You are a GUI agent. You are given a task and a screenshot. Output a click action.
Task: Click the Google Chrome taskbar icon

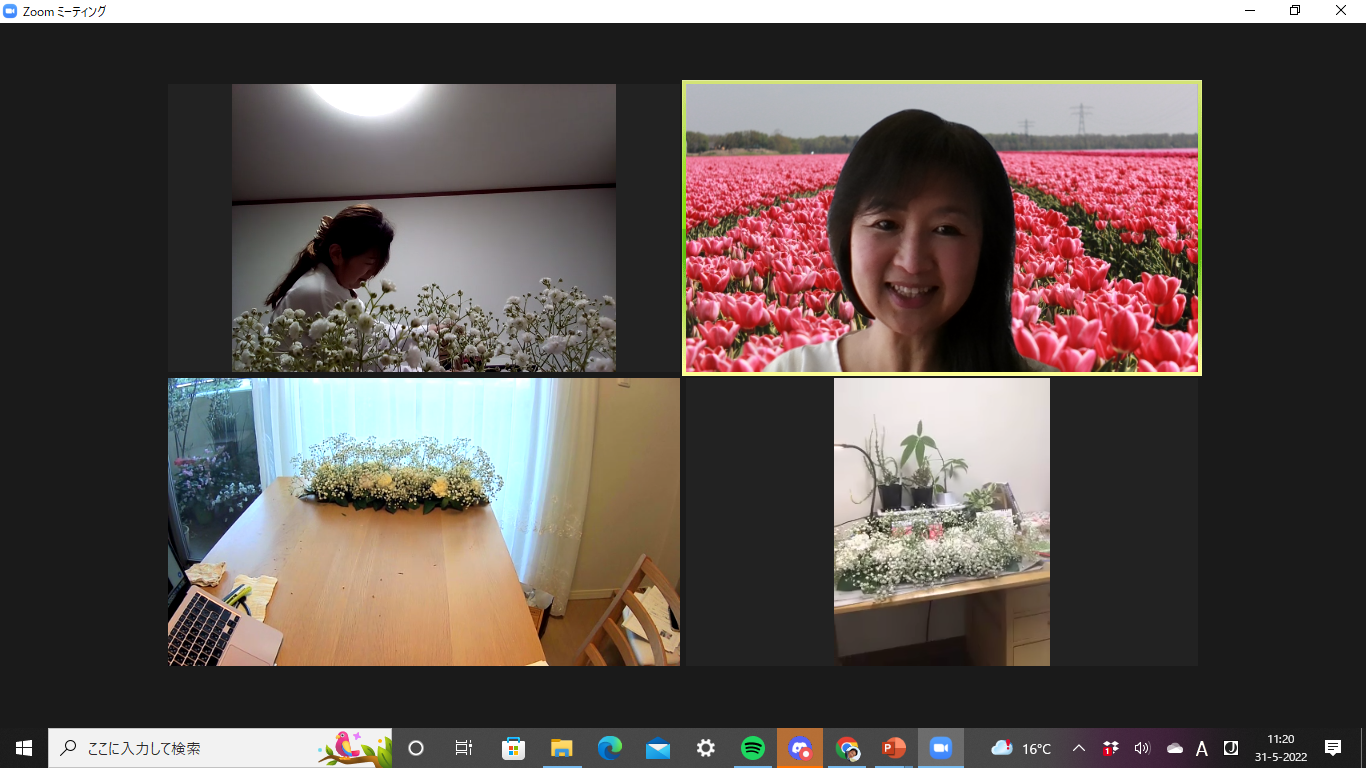pyautogui.click(x=847, y=748)
